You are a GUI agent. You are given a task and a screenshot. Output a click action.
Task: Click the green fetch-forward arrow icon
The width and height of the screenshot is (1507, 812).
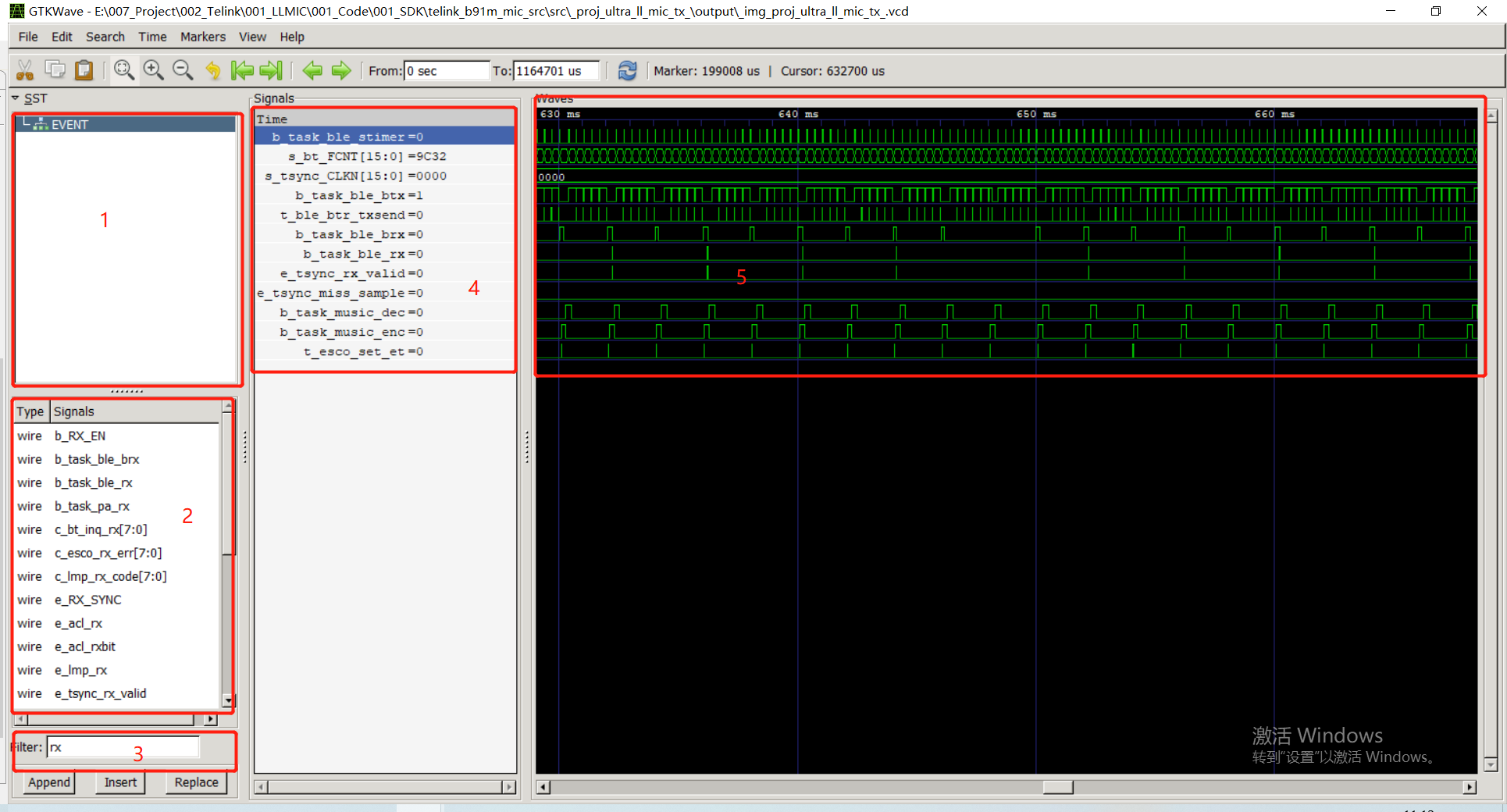[341, 70]
